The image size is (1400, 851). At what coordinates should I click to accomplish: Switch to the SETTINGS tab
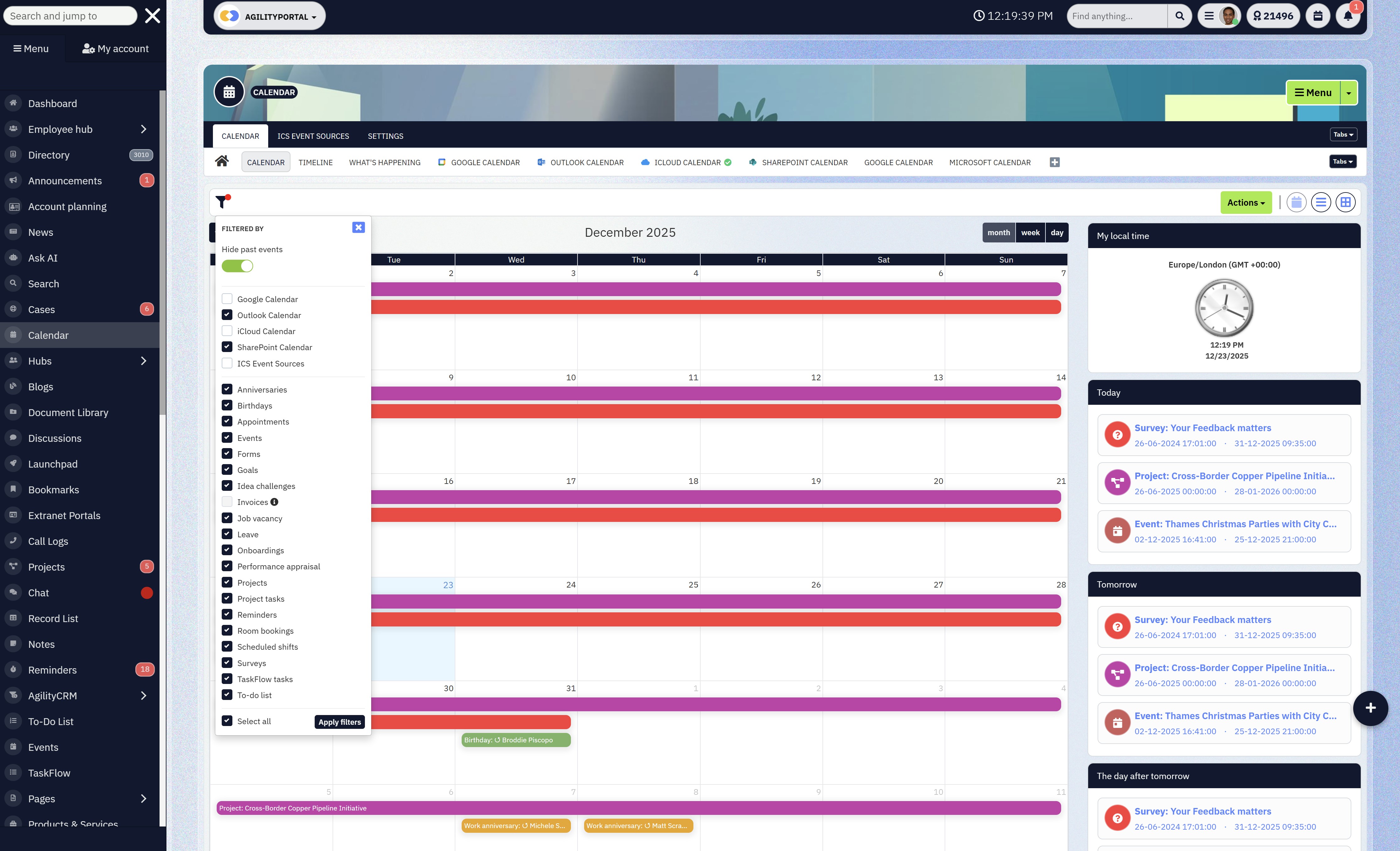tap(385, 136)
